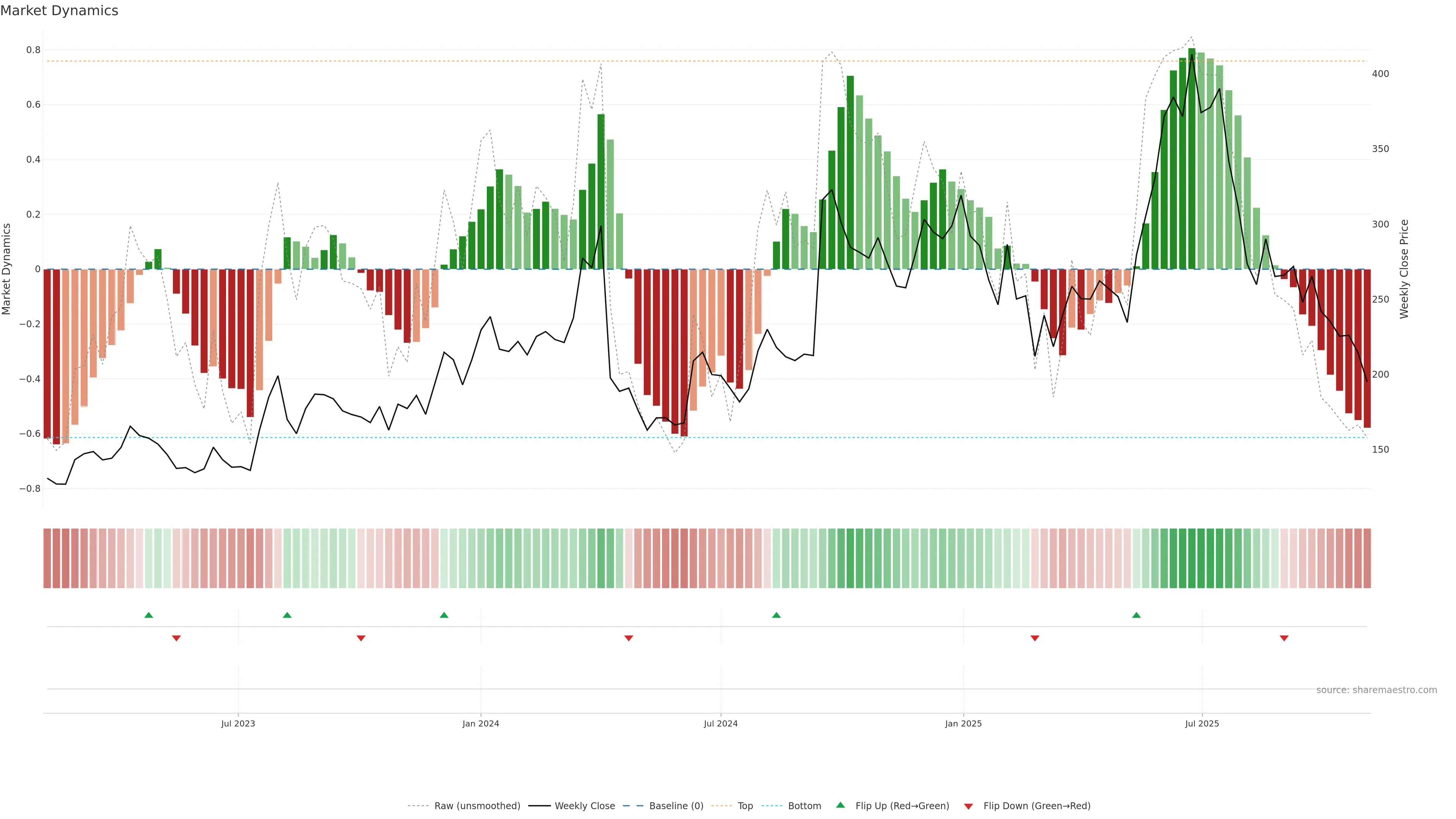This screenshot has width=1456, height=819.
Task: Click the tallest green bar near Jul 2025
Action: tap(1192, 158)
